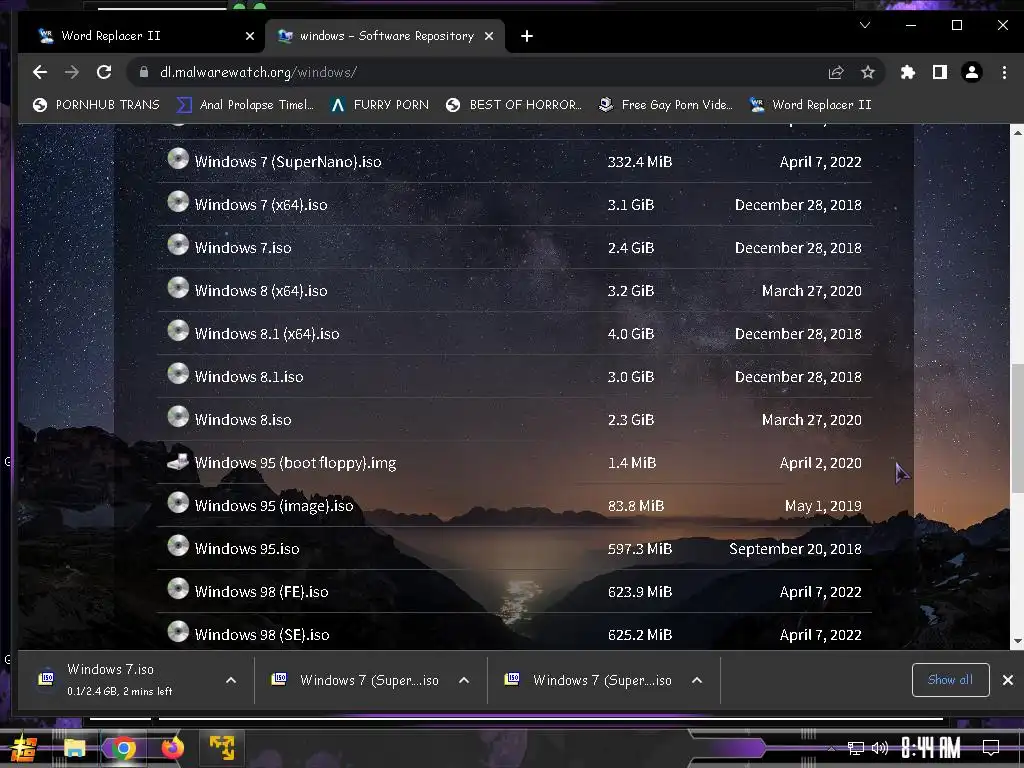Download Windows 7 (x64).iso

(261, 205)
